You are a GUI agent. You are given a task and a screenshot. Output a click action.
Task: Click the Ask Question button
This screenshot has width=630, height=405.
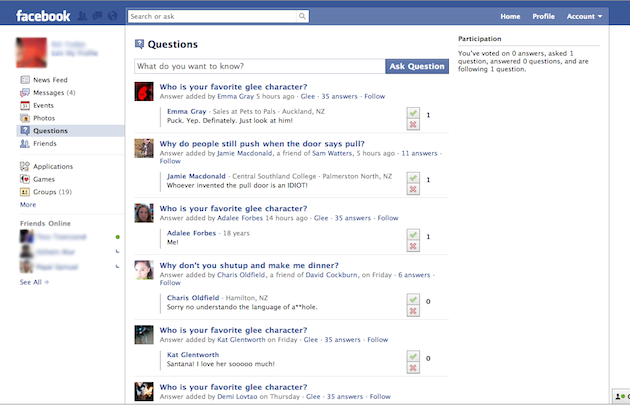[417, 66]
